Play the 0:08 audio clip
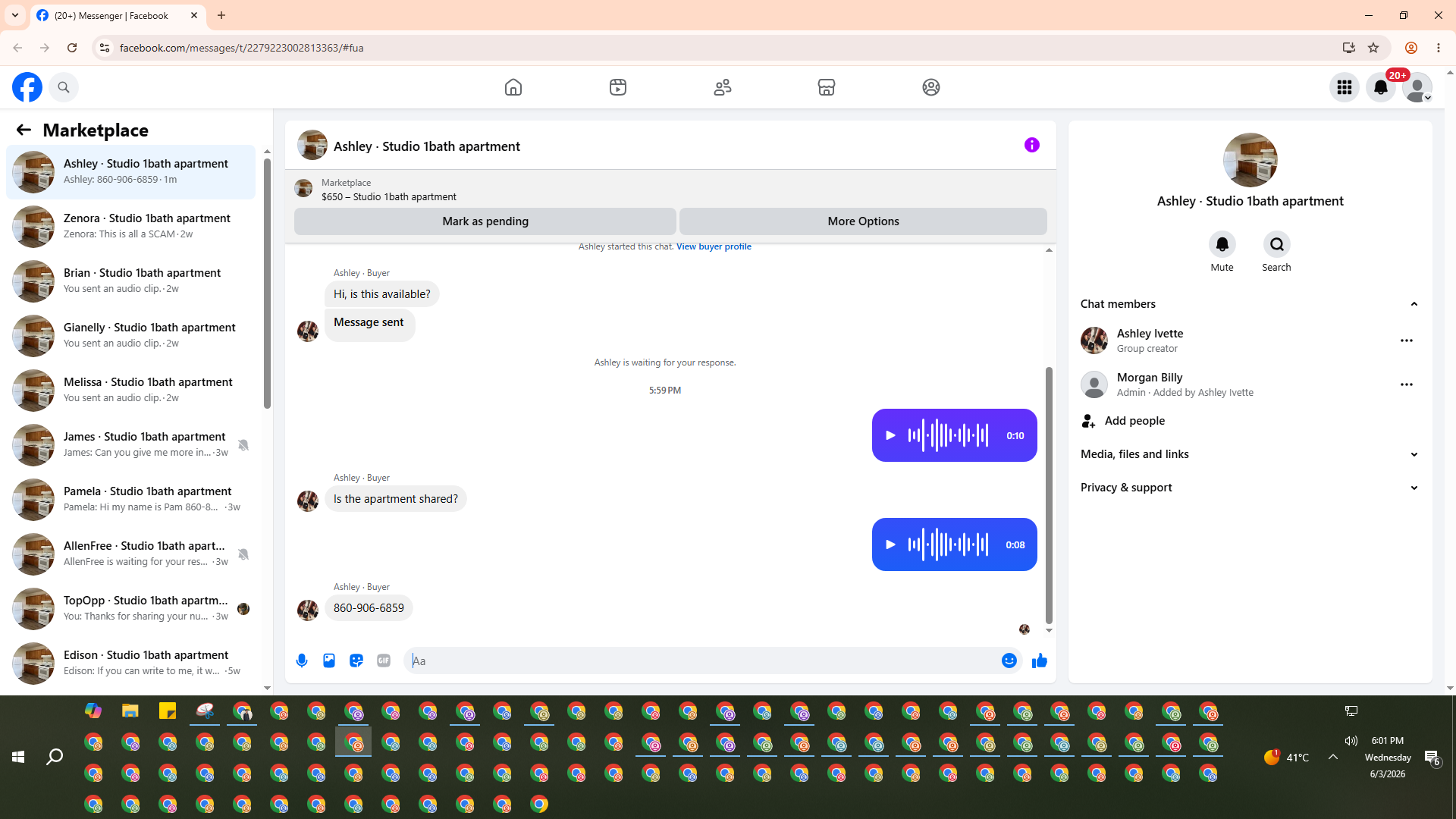 tap(891, 544)
